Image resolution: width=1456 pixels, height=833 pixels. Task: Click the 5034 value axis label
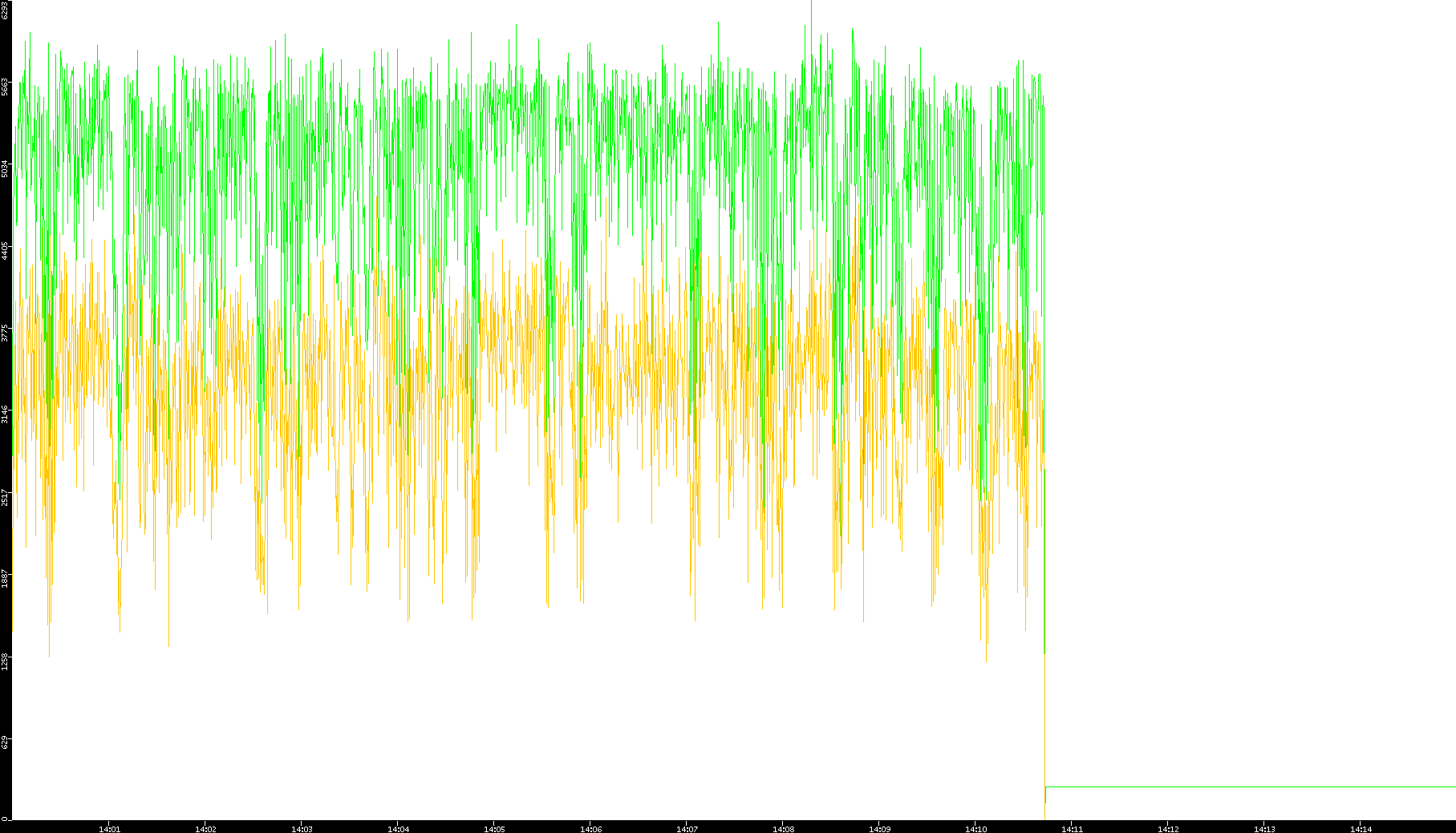pyautogui.click(x=5, y=168)
